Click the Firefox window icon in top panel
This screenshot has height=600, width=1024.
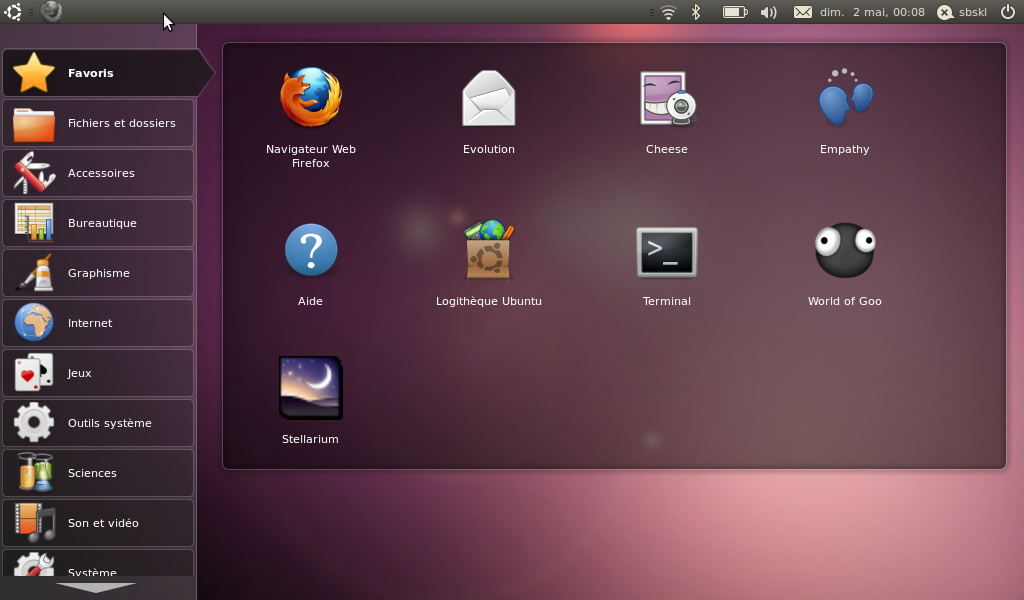point(51,11)
